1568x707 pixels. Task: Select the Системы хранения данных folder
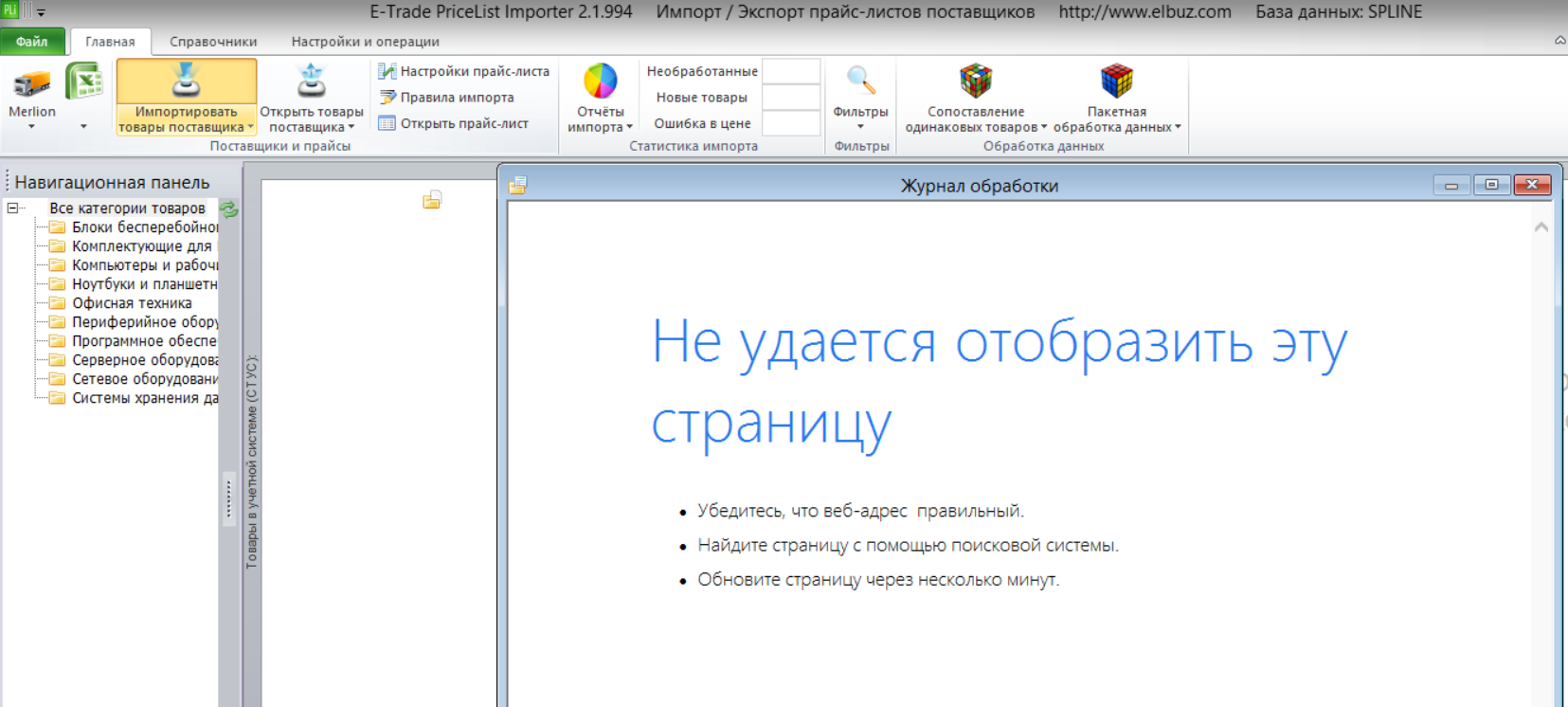pos(134,398)
